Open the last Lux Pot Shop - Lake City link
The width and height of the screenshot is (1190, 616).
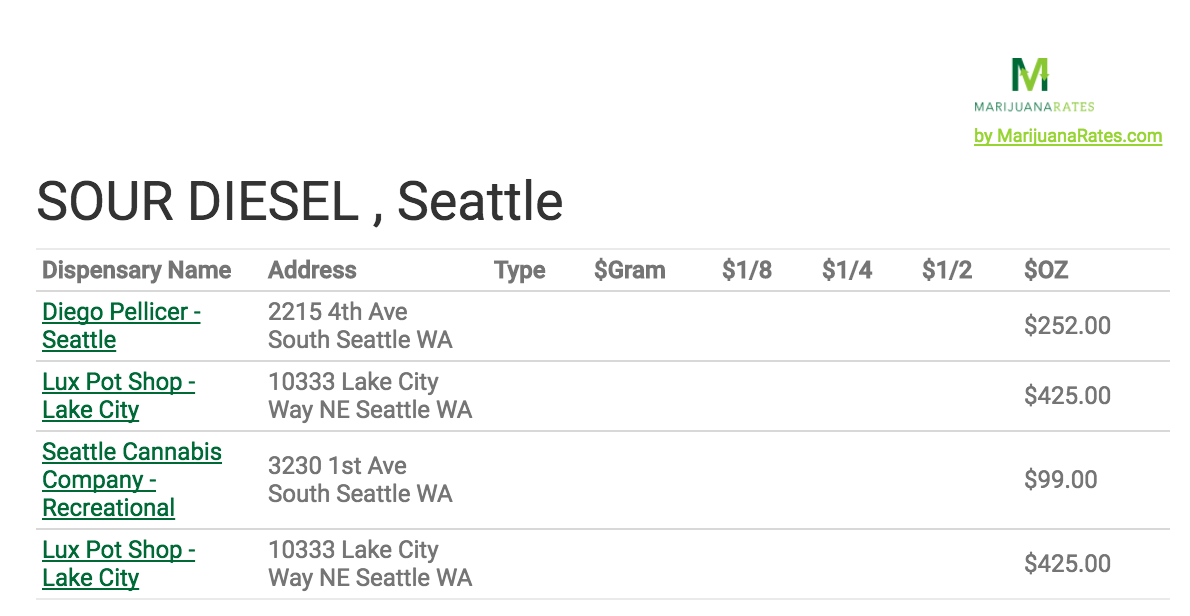coord(118,564)
